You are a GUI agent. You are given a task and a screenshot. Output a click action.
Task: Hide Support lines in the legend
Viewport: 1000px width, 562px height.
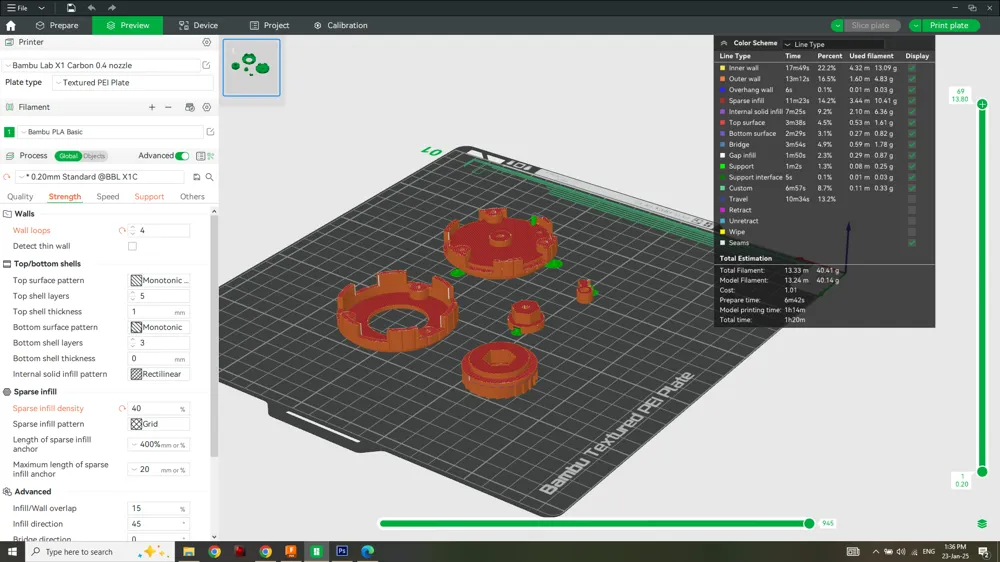(912, 166)
